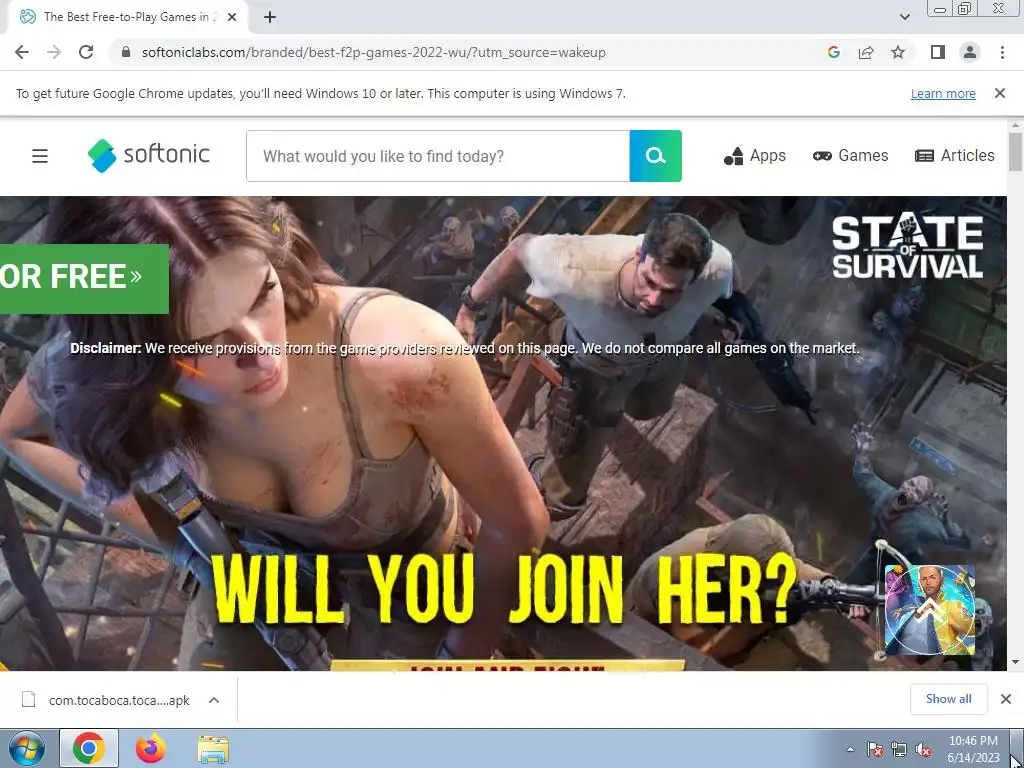
Task: Share this page icon
Action: [866, 52]
